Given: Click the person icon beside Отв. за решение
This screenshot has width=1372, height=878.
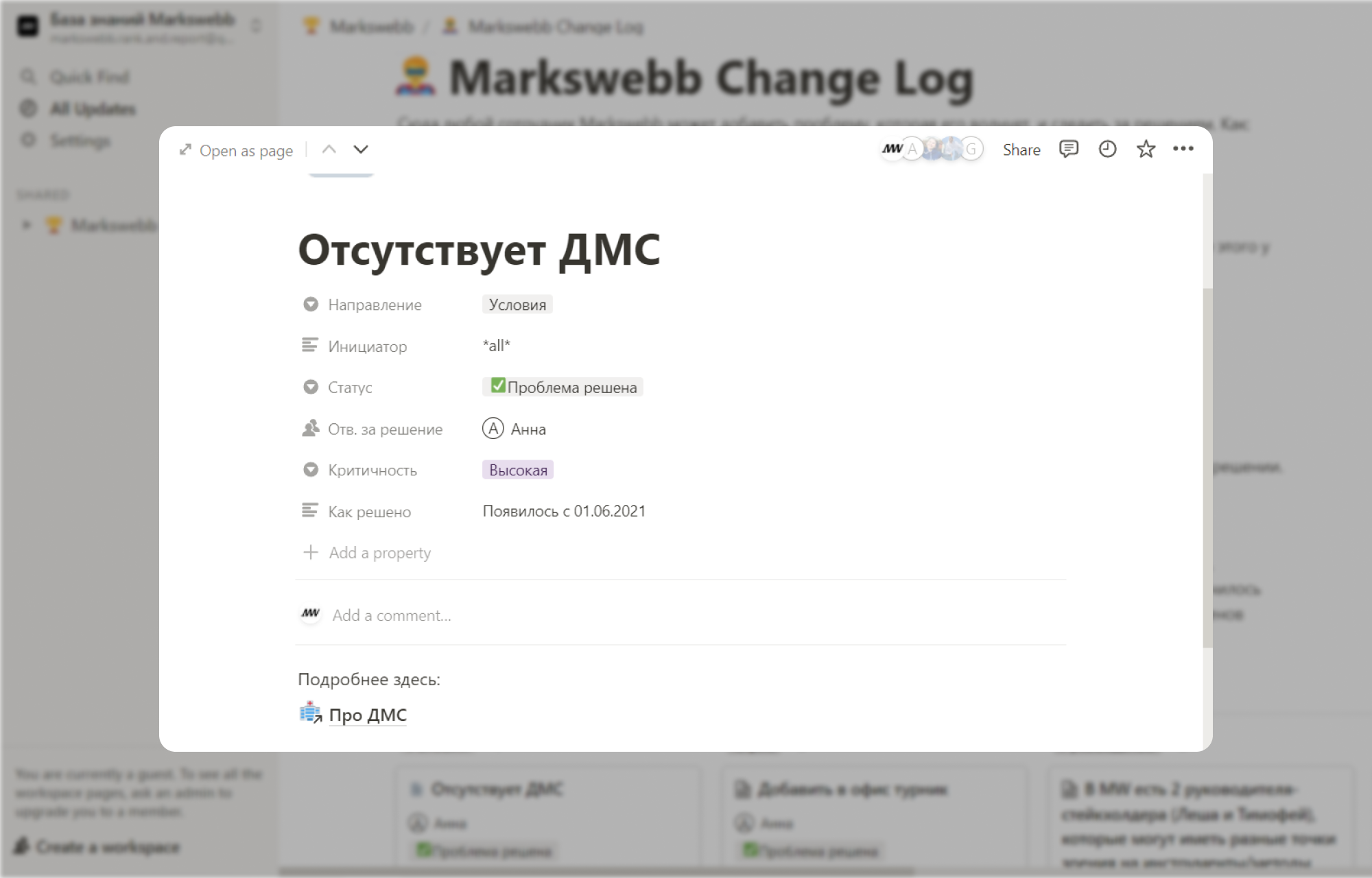Looking at the screenshot, I should point(311,428).
